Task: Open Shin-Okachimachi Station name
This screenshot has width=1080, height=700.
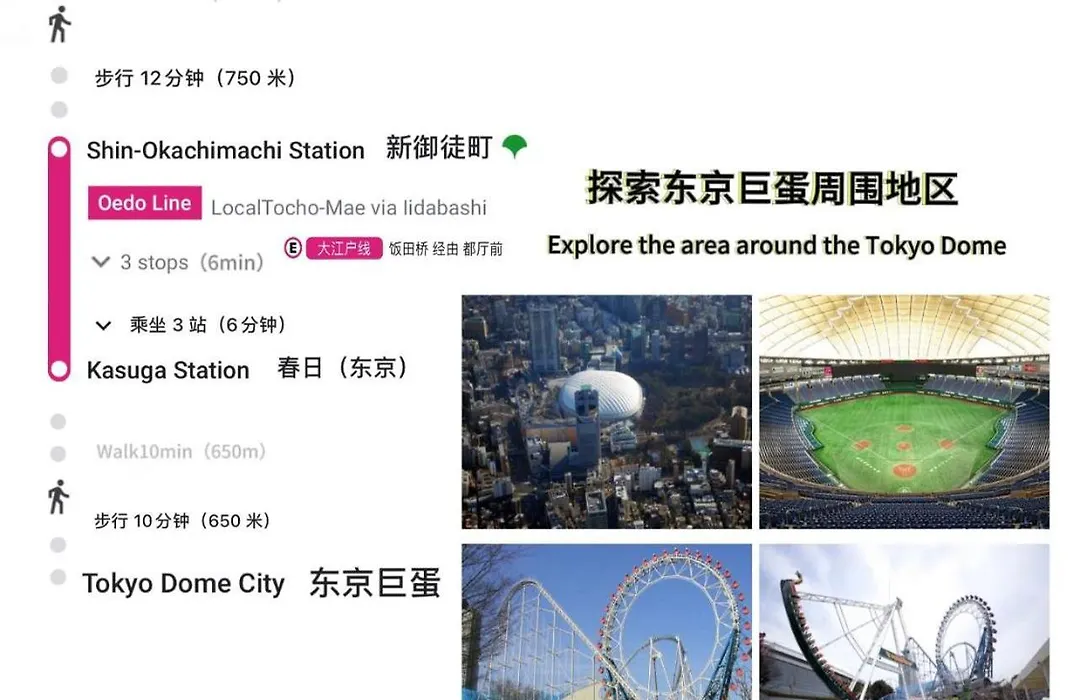Action: point(225,150)
